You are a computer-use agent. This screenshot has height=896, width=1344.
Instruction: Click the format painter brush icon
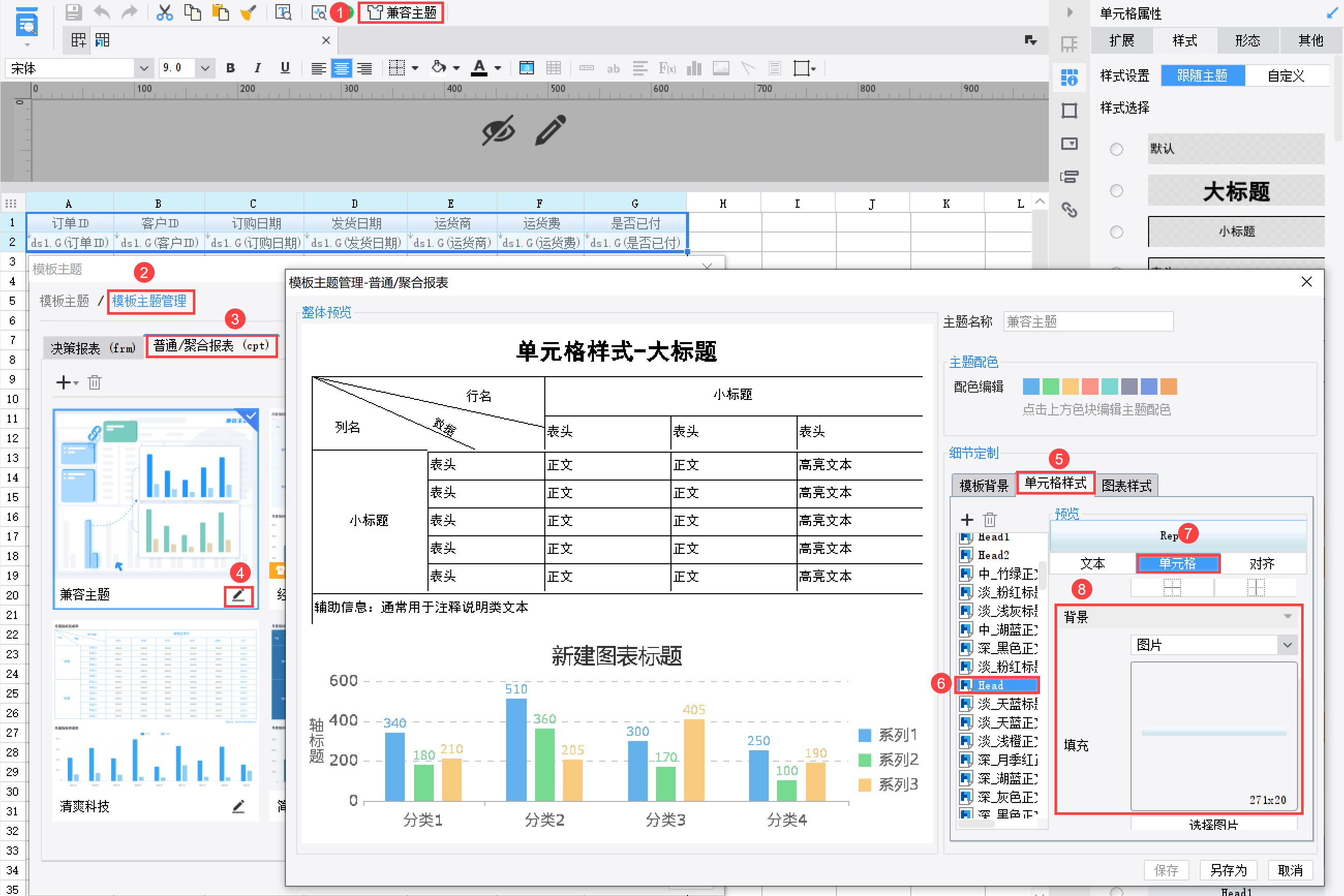click(x=248, y=12)
